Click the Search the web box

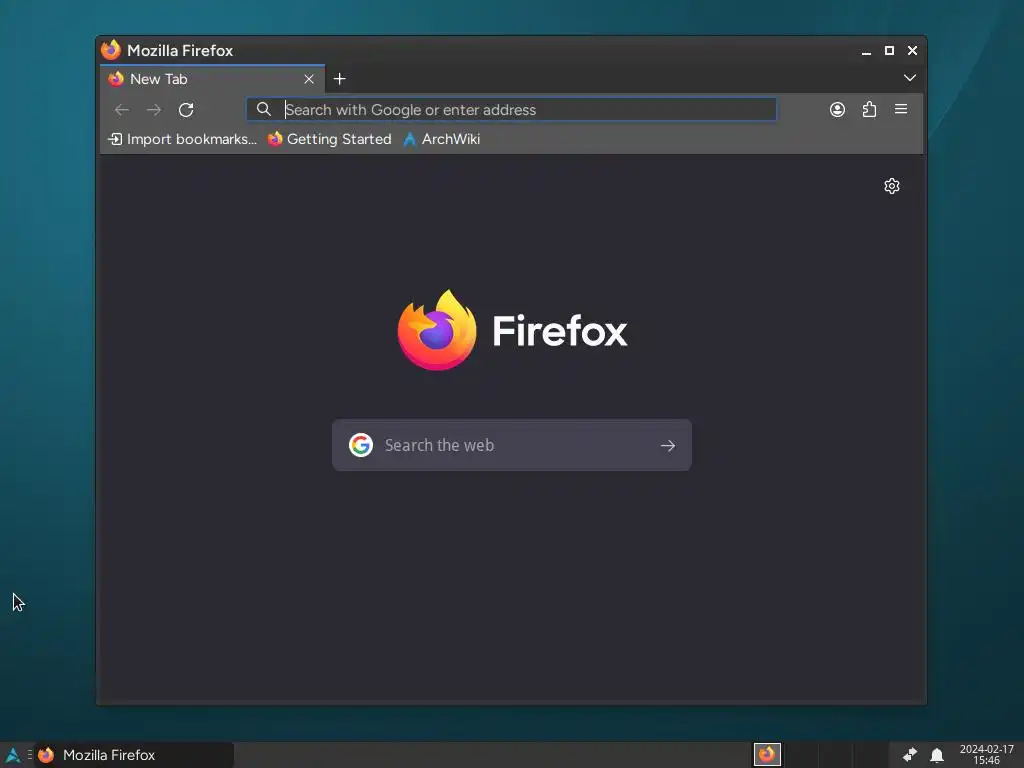[511, 445]
